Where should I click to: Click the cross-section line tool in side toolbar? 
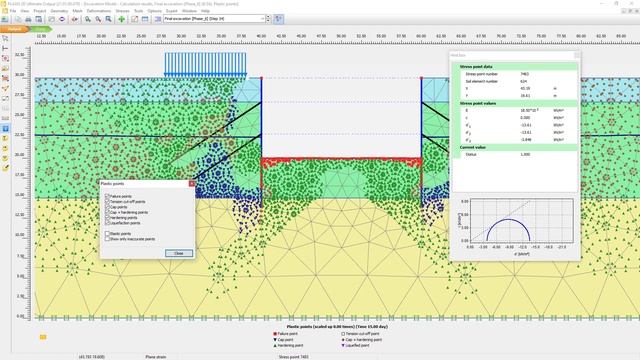tap(5, 89)
